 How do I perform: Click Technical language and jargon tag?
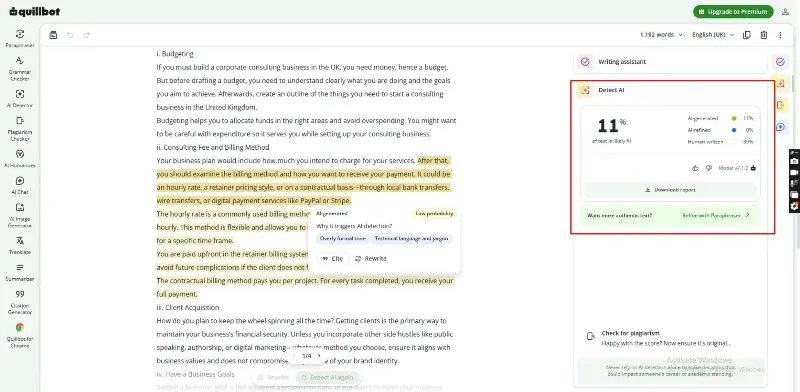point(411,238)
